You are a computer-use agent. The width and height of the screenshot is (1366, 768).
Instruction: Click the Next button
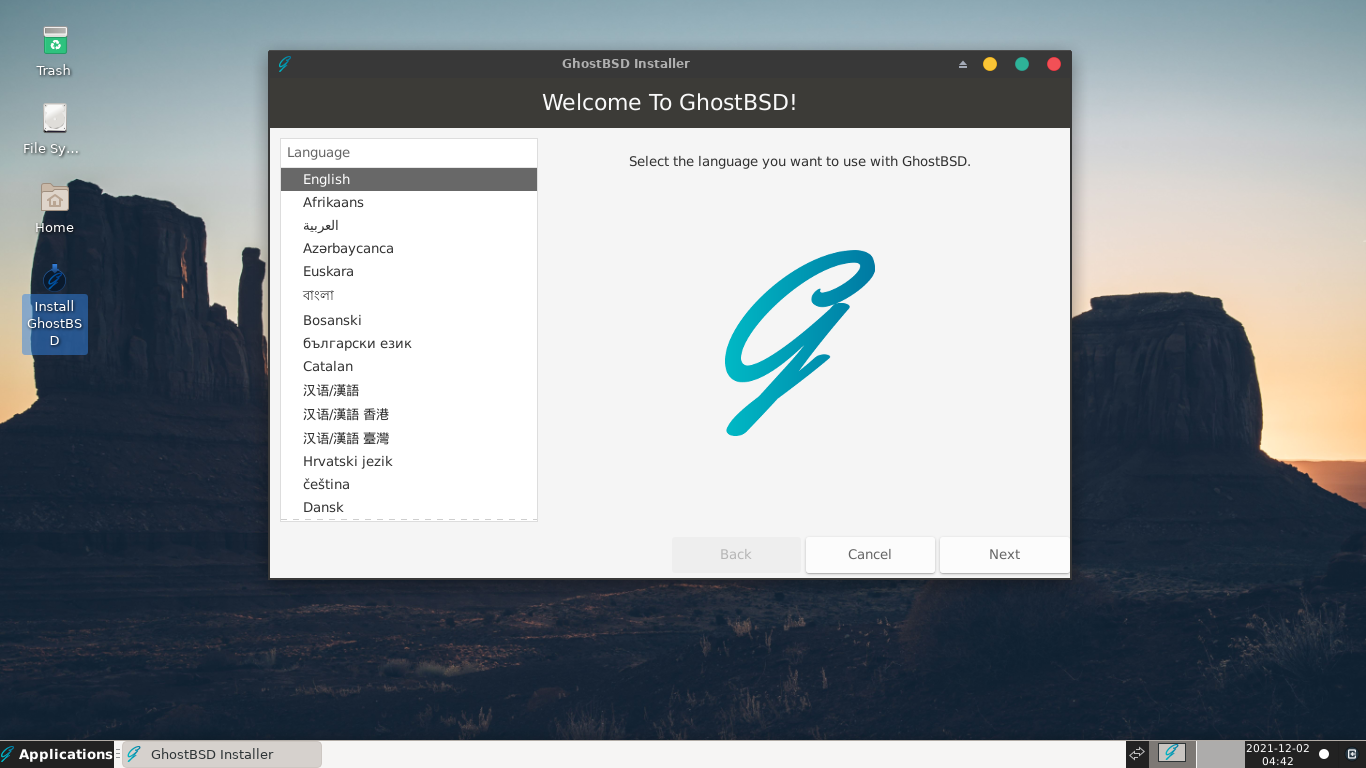pyautogui.click(x=1004, y=555)
